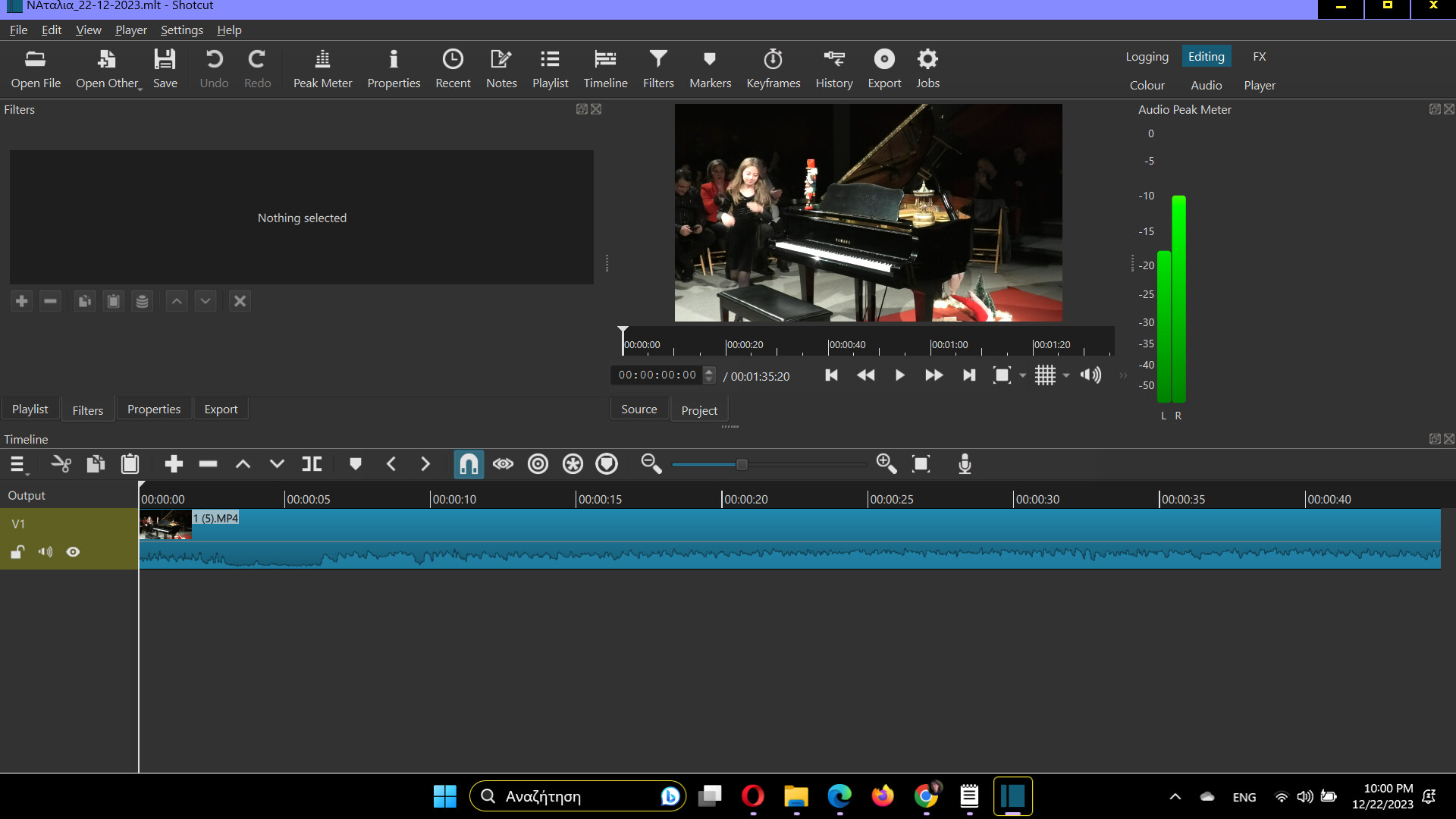This screenshot has width=1456, height=819.
Task: Open the Peak Meter panel
Action: [322, 68]
